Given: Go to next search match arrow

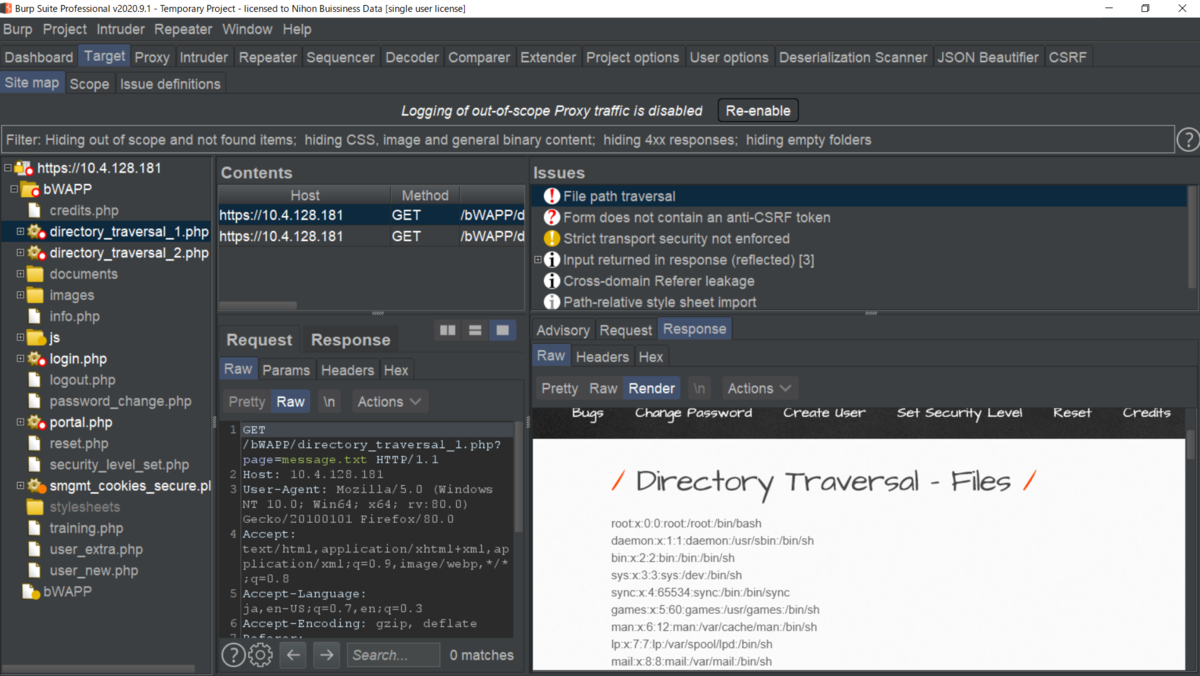Looking at the screenshot, I should 327,655.
